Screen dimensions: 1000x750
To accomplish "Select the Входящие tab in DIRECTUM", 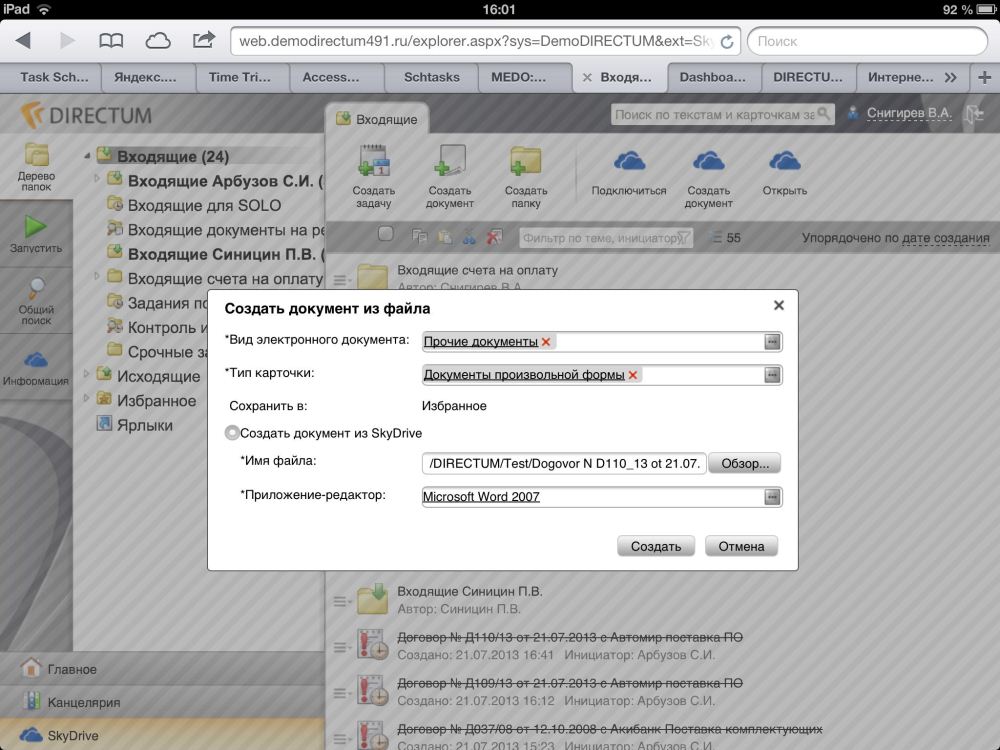I will [377, 119].
